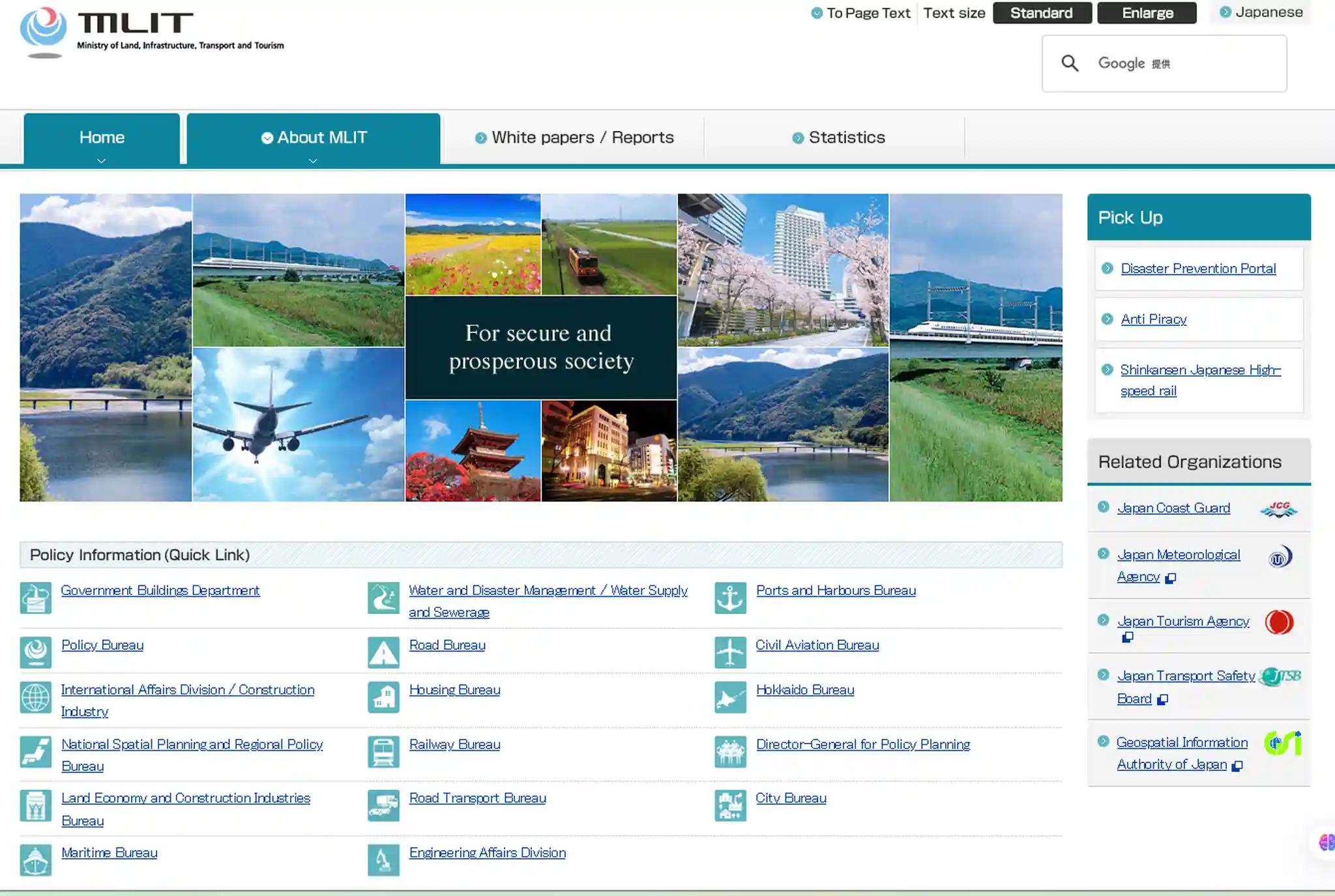Click the Google search input field
1335x896 pixels.
(x=1164, y=63)
